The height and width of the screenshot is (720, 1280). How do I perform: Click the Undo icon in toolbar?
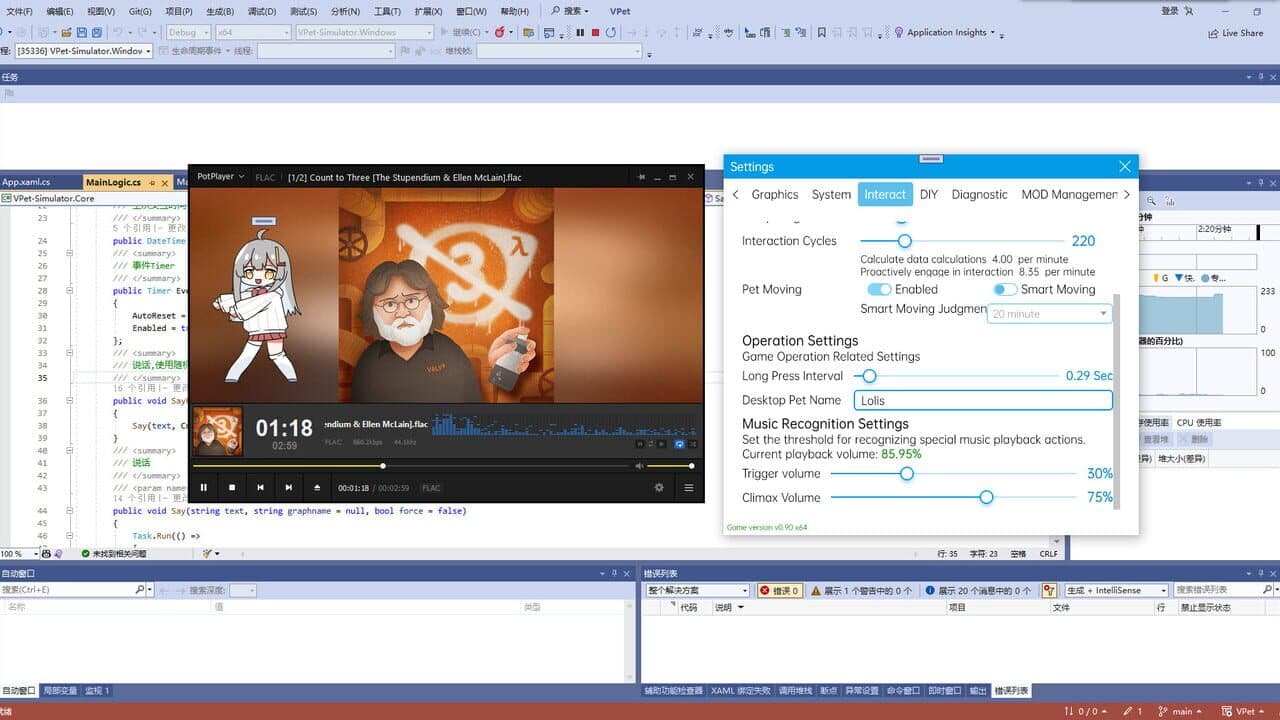118,32
